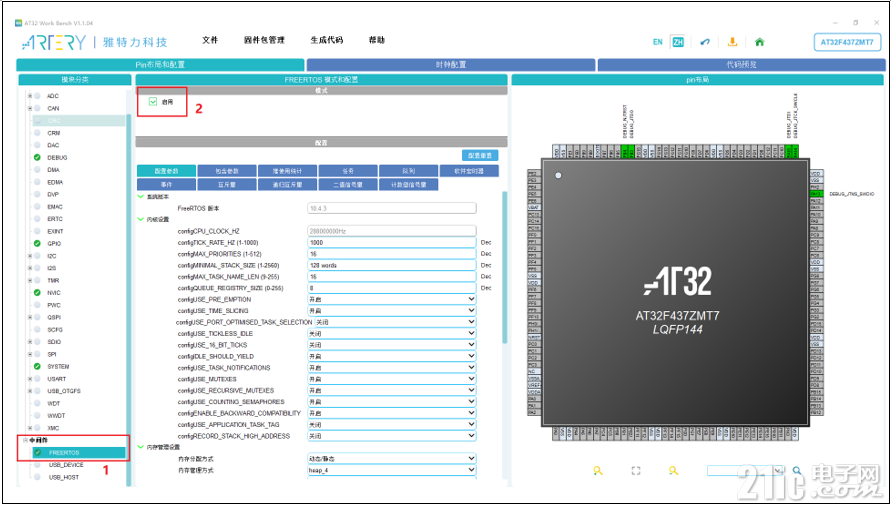
Task: Click the grey status circle beside WDT
Action: [37, 404]
